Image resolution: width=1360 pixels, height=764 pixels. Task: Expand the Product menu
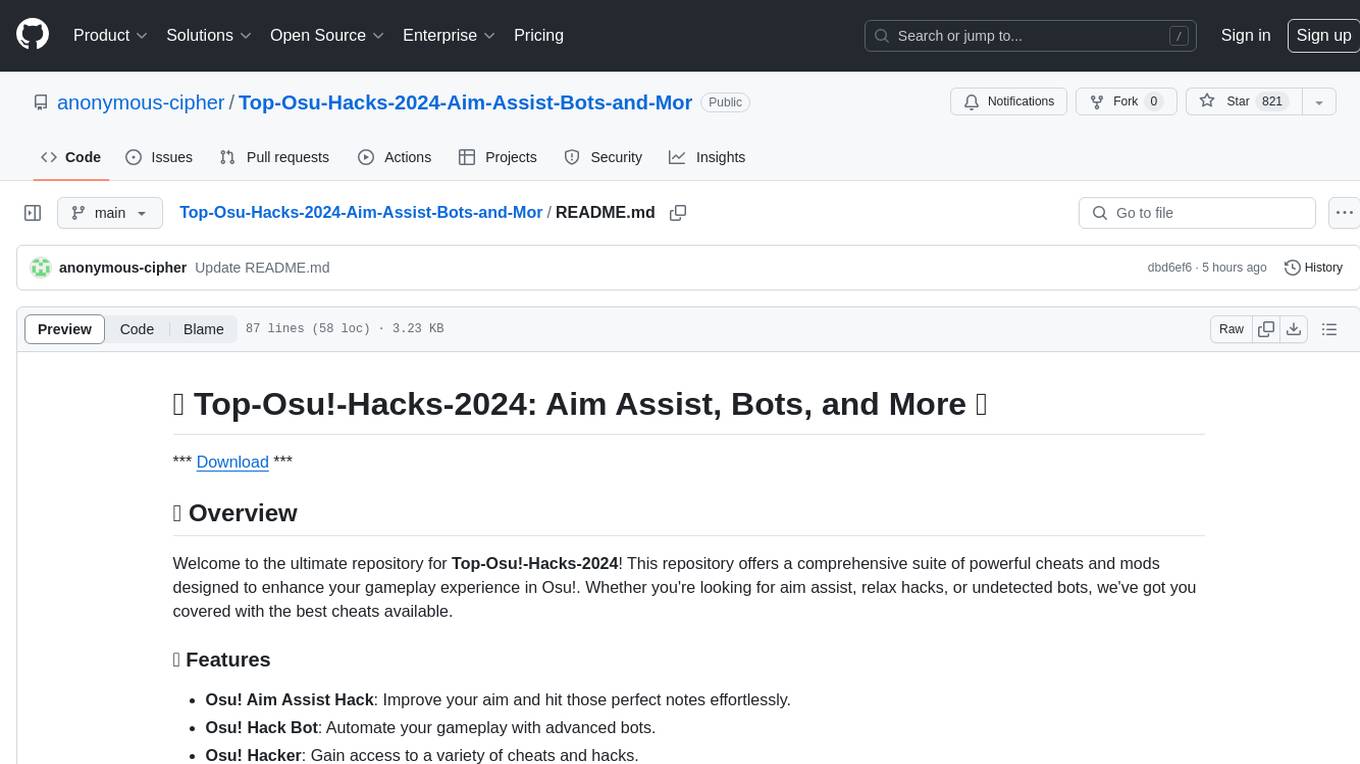click(x=110, y=35)
